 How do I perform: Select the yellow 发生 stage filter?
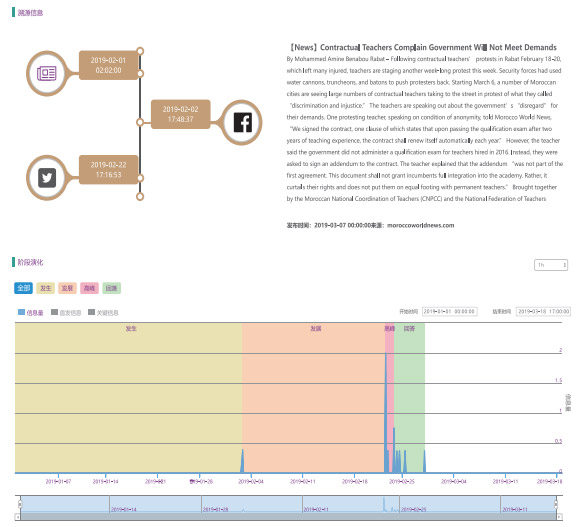coord(46,288)
